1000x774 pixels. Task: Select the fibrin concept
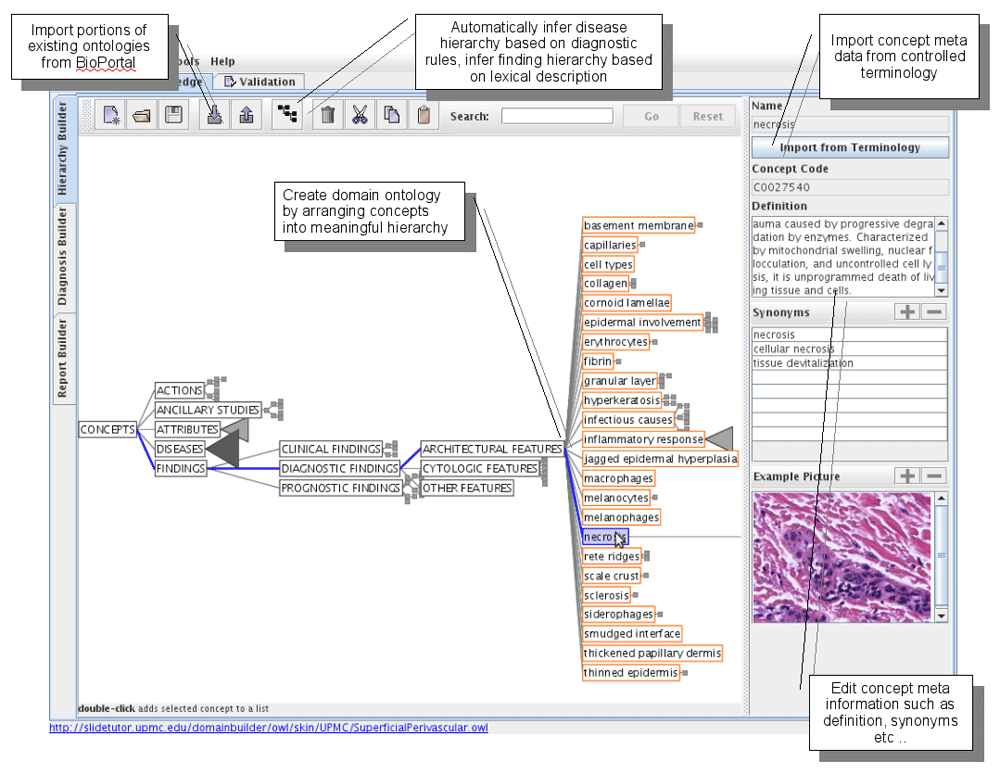coord(598,361)
